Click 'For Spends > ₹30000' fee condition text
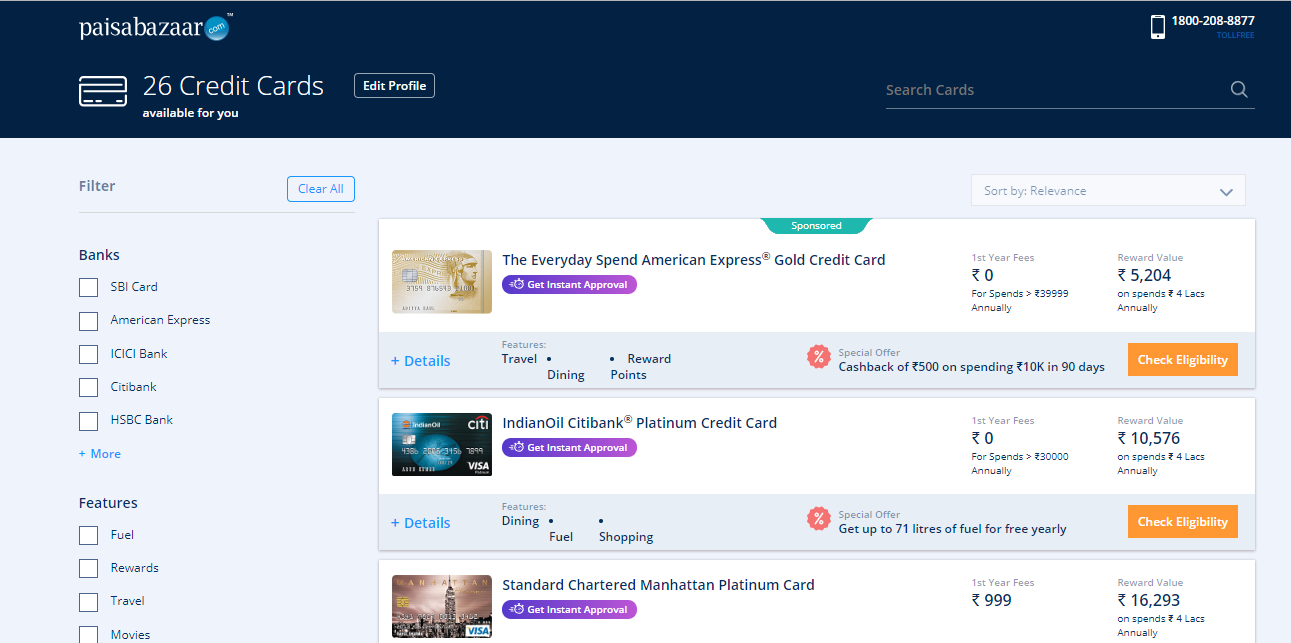 [x=1020, y=457]
